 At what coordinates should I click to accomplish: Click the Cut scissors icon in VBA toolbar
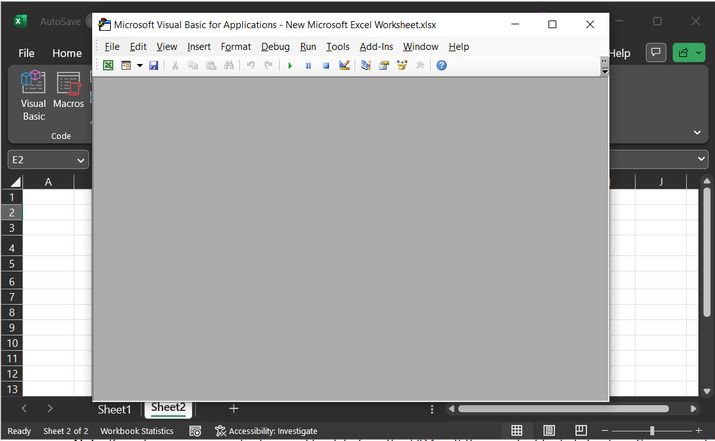pos(175,65)
